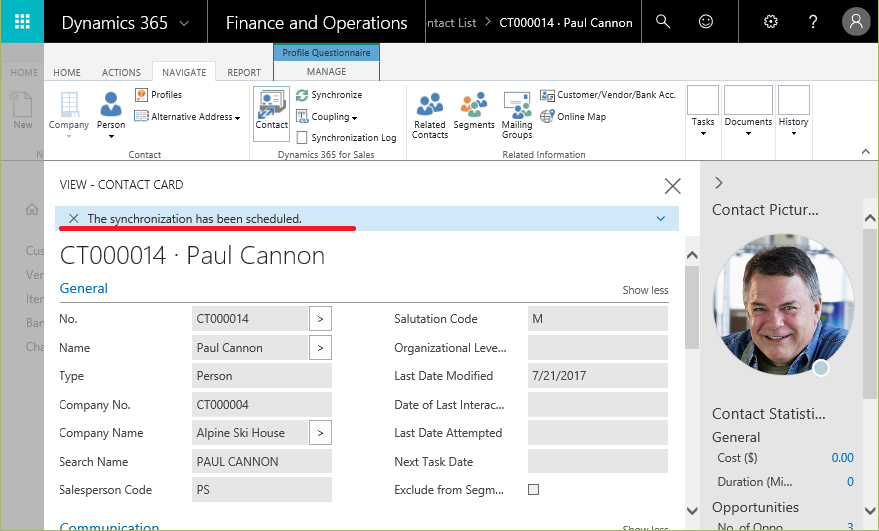The width and height of the screenshot is (879, 531).
Task: Click the Company No. field CT000004
Action: click(262, 404)
